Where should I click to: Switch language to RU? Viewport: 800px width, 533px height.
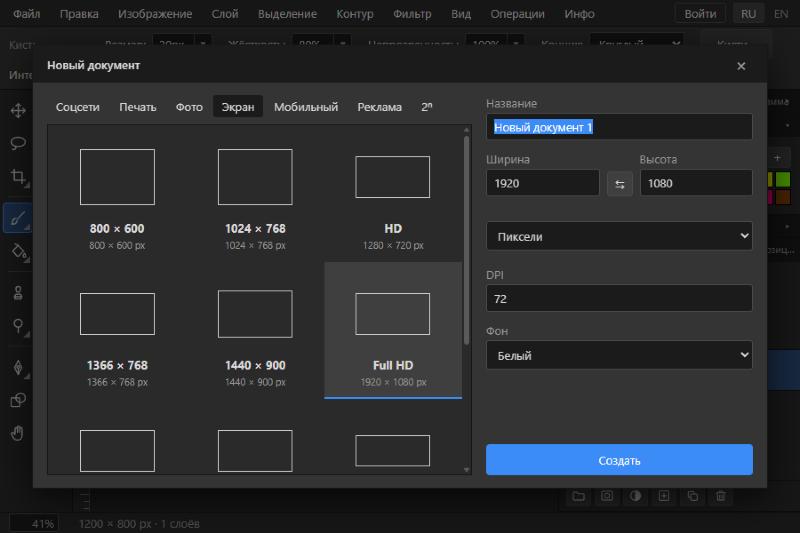coord(748,14)
